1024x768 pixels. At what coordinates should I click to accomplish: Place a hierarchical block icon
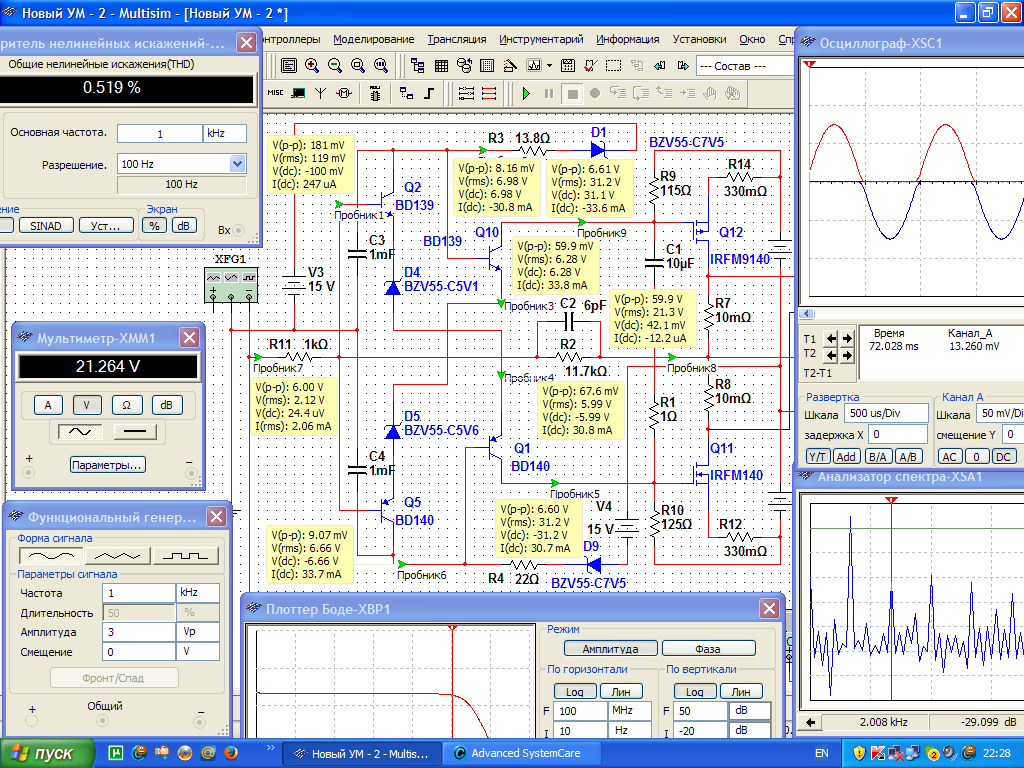406,93
